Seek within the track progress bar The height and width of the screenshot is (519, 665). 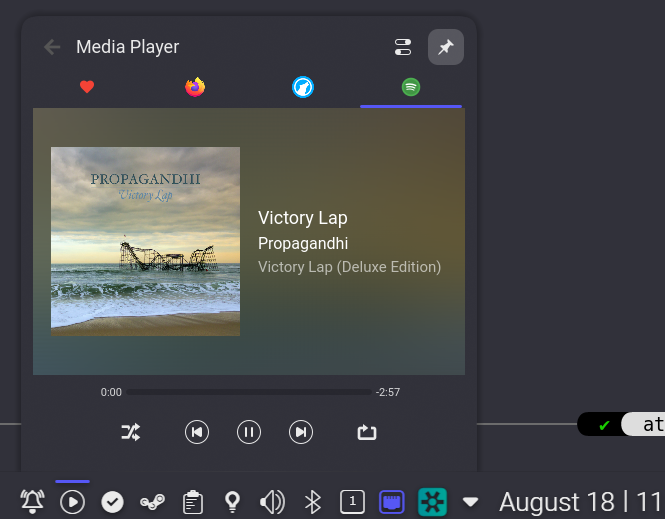click(249, 392)
